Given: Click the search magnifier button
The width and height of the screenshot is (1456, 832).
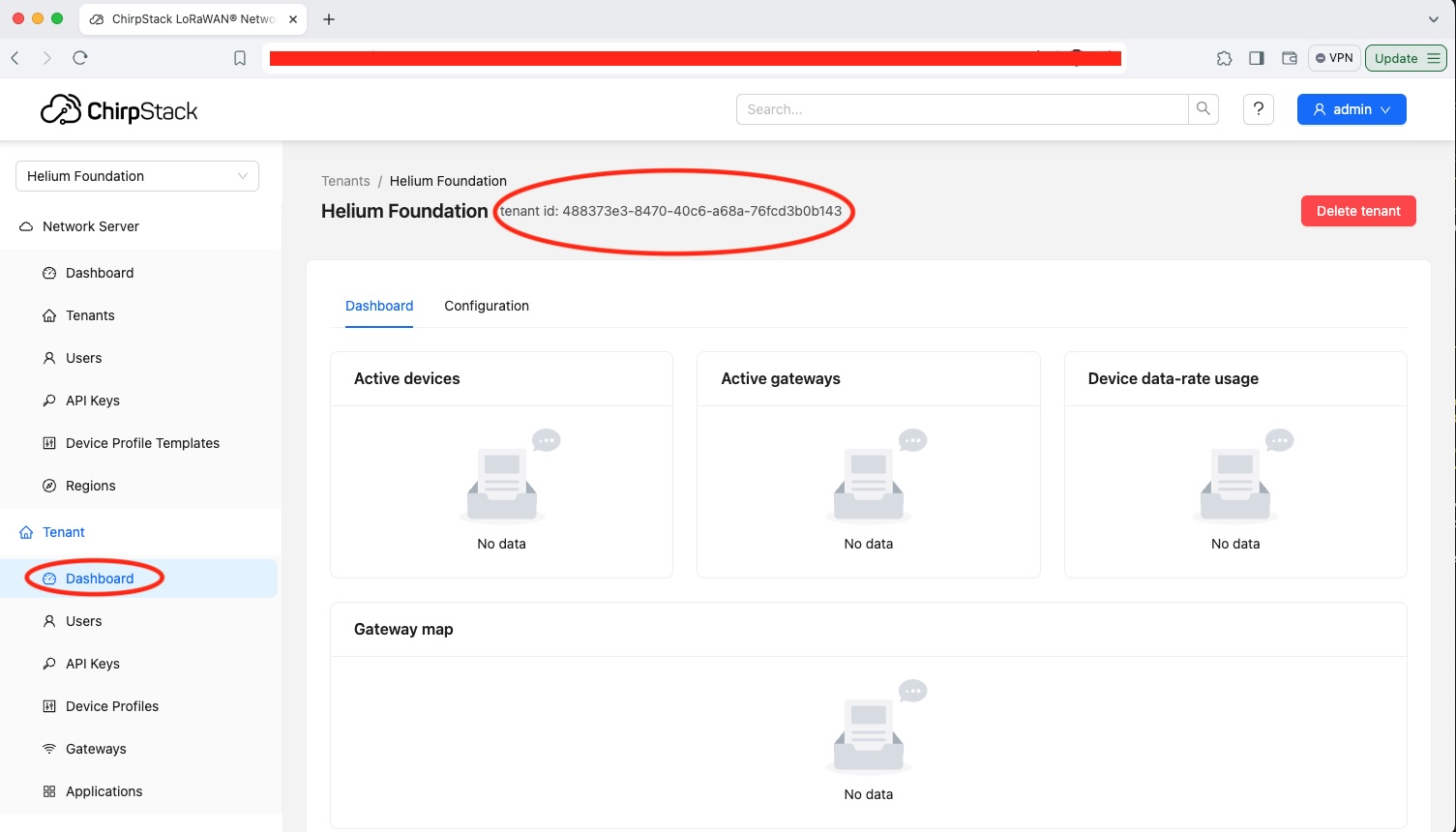Looking at the screenshot, I should pyautogui.click(x=1203, y=109).
